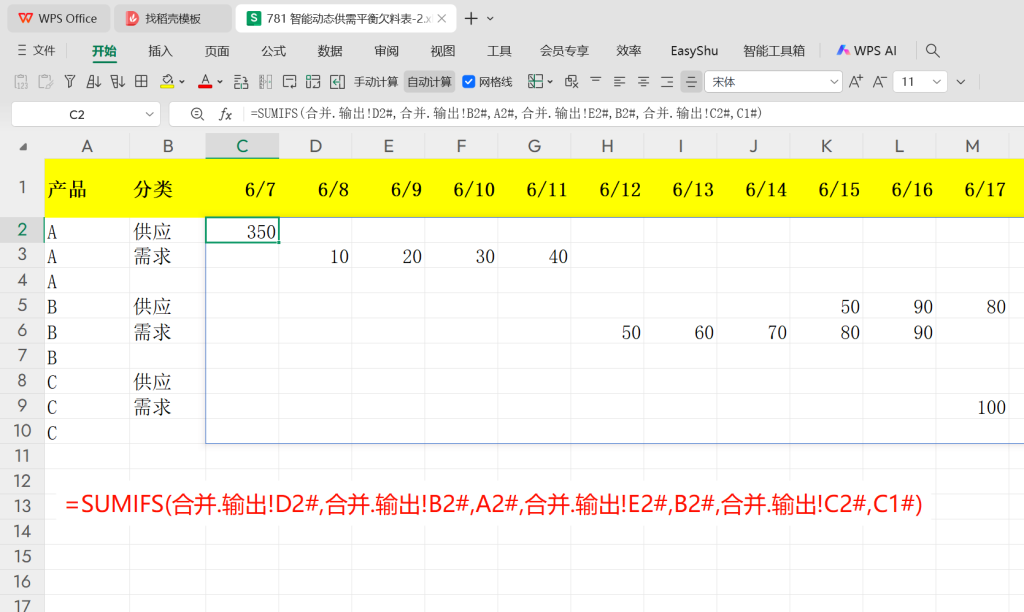Increase font size with A+ icon

click(856, 82)
